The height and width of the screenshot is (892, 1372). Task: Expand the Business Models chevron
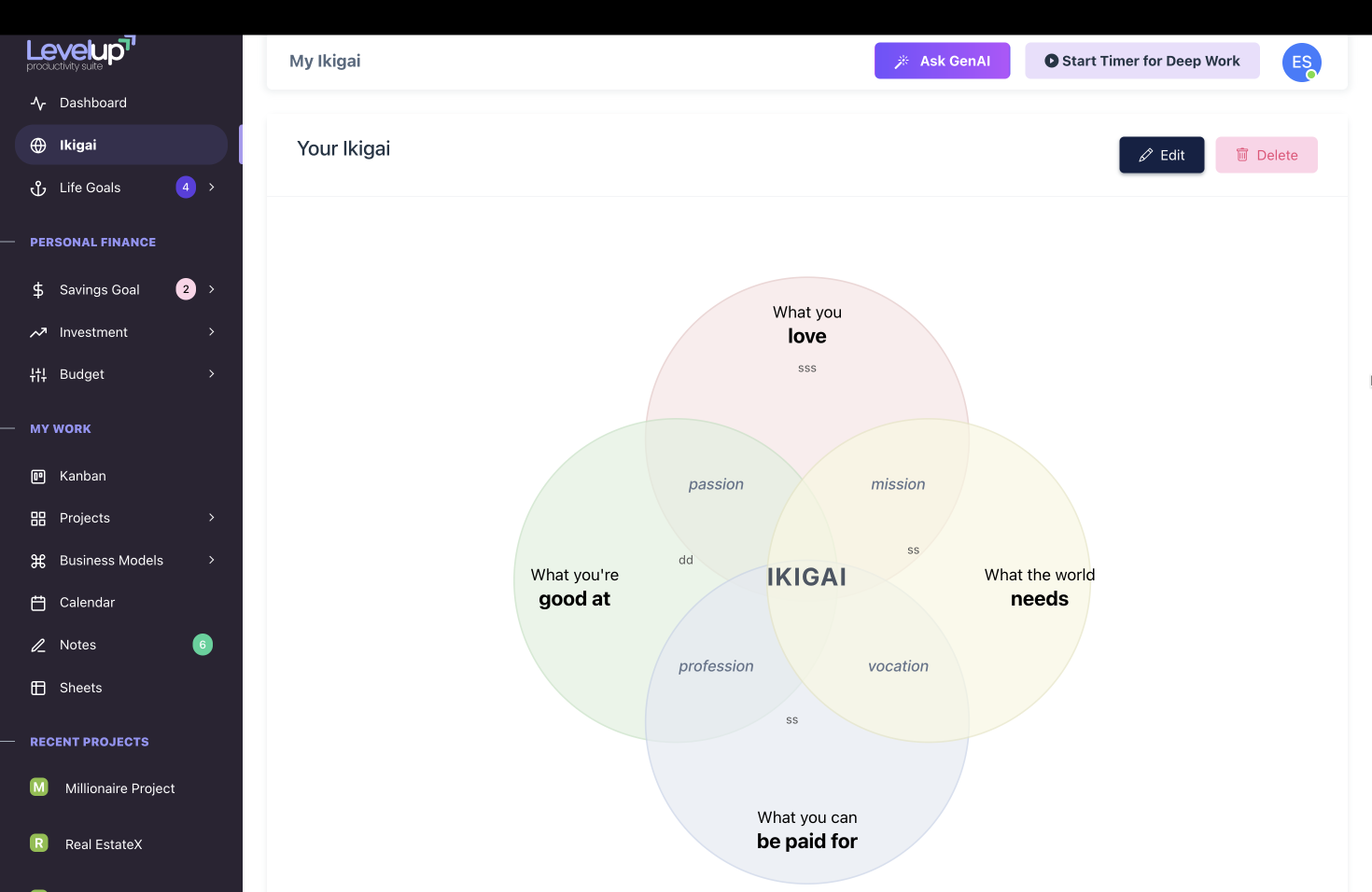tap(212, 561)
